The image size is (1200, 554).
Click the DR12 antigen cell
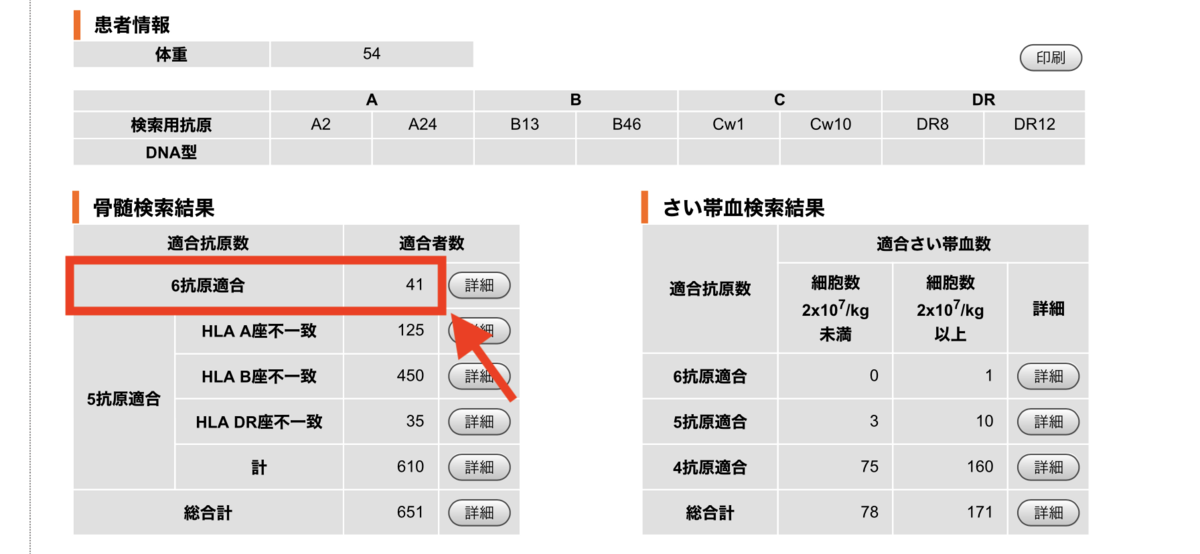pos(1034,125)
